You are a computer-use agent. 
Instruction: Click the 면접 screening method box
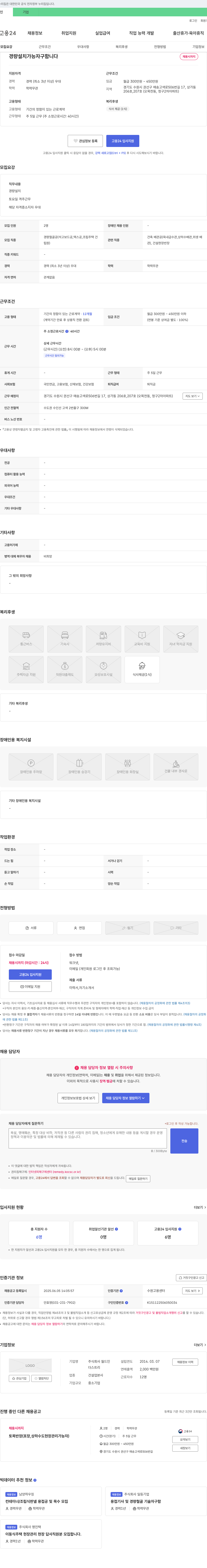click(x=79, y=928)
